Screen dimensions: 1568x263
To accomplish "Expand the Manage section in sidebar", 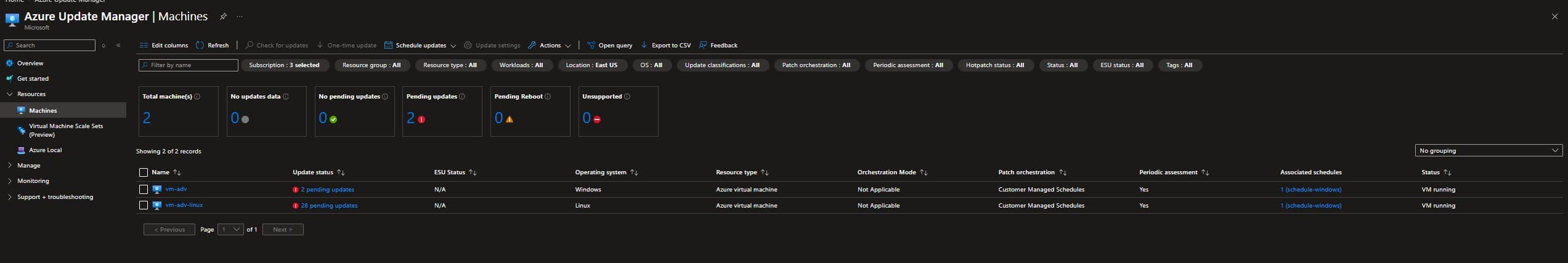I will click(9, 166).
